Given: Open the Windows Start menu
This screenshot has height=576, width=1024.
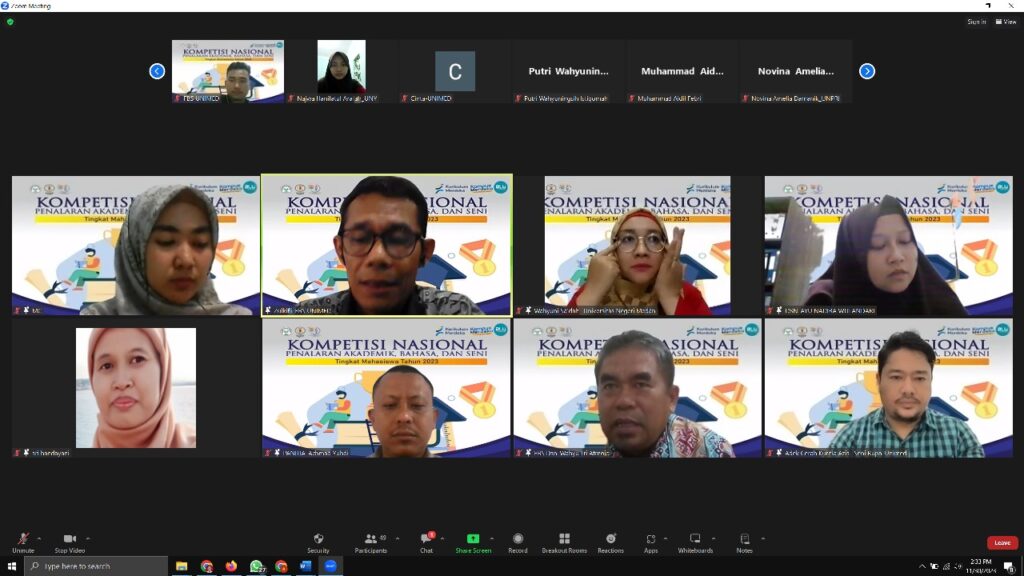Looking at the screenshot, I should point(11,566).
